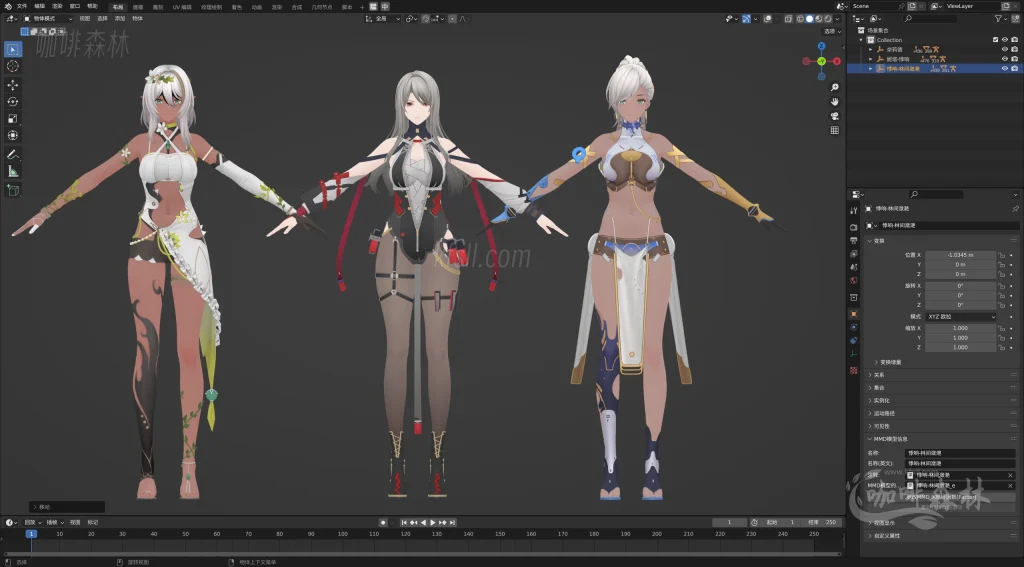The width and height of the screenshot is (1024, 567).
Task: Click the Location X value field
Action: (x=961, y=255)
